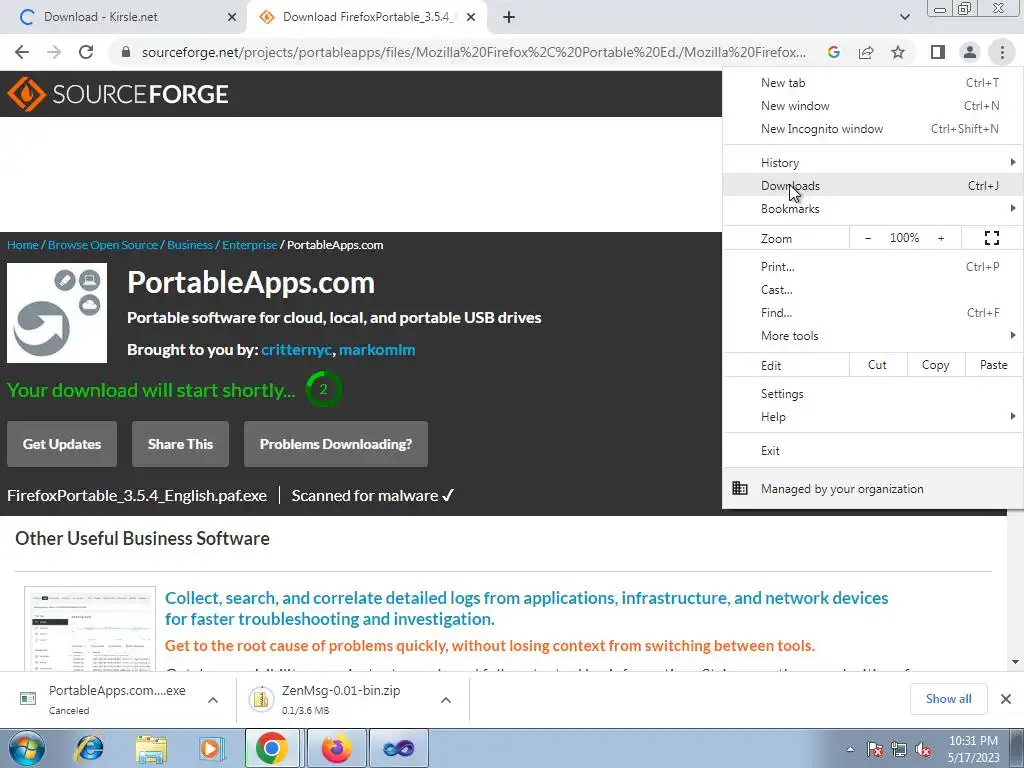
Task: Open Downloads from the Chrome menu
Action: (873, 186)
